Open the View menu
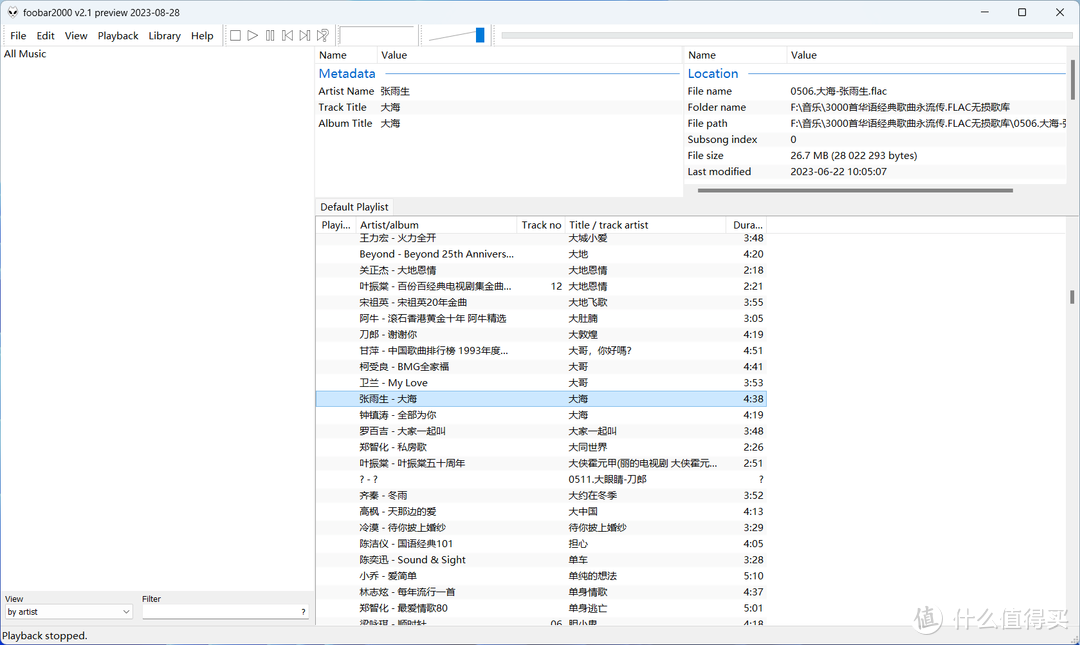Image resolution: width=1080 pixels, height=645 pixels. pos(76,36)
